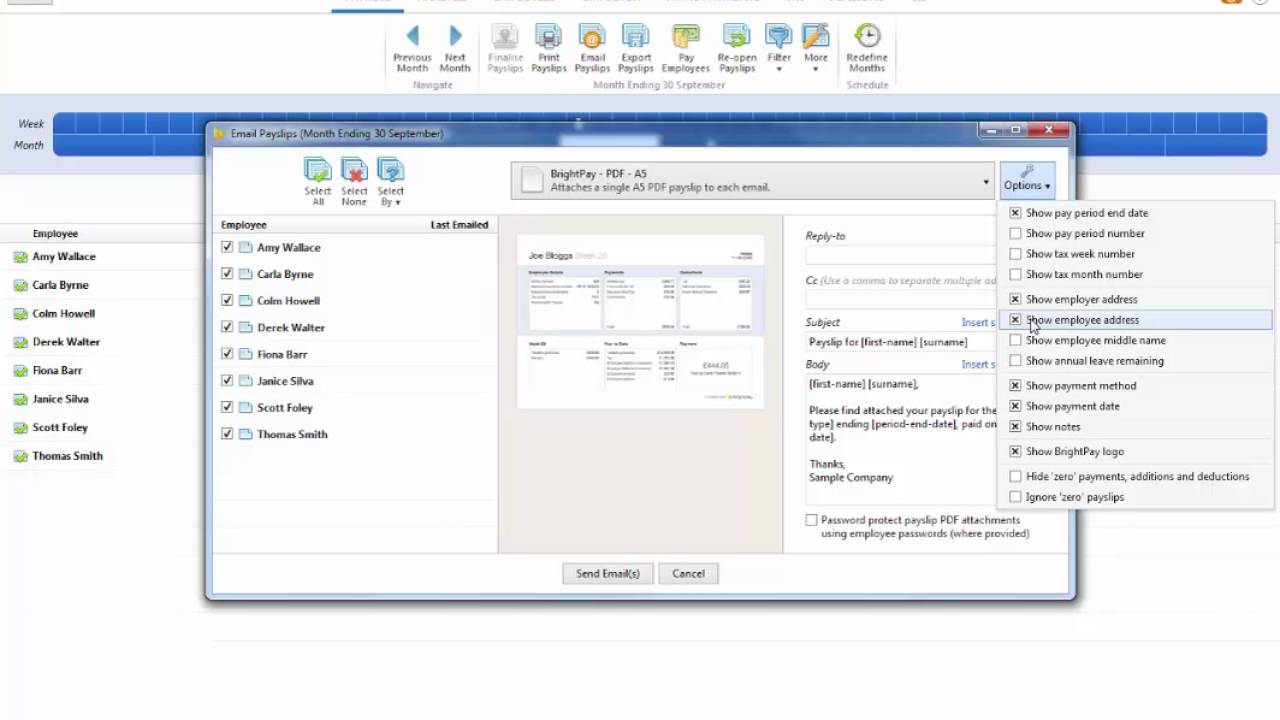The image size is (1280, 720).
Task: Click the Send Email(s) button
Action: pyautogui.click(x=608, y=574)
